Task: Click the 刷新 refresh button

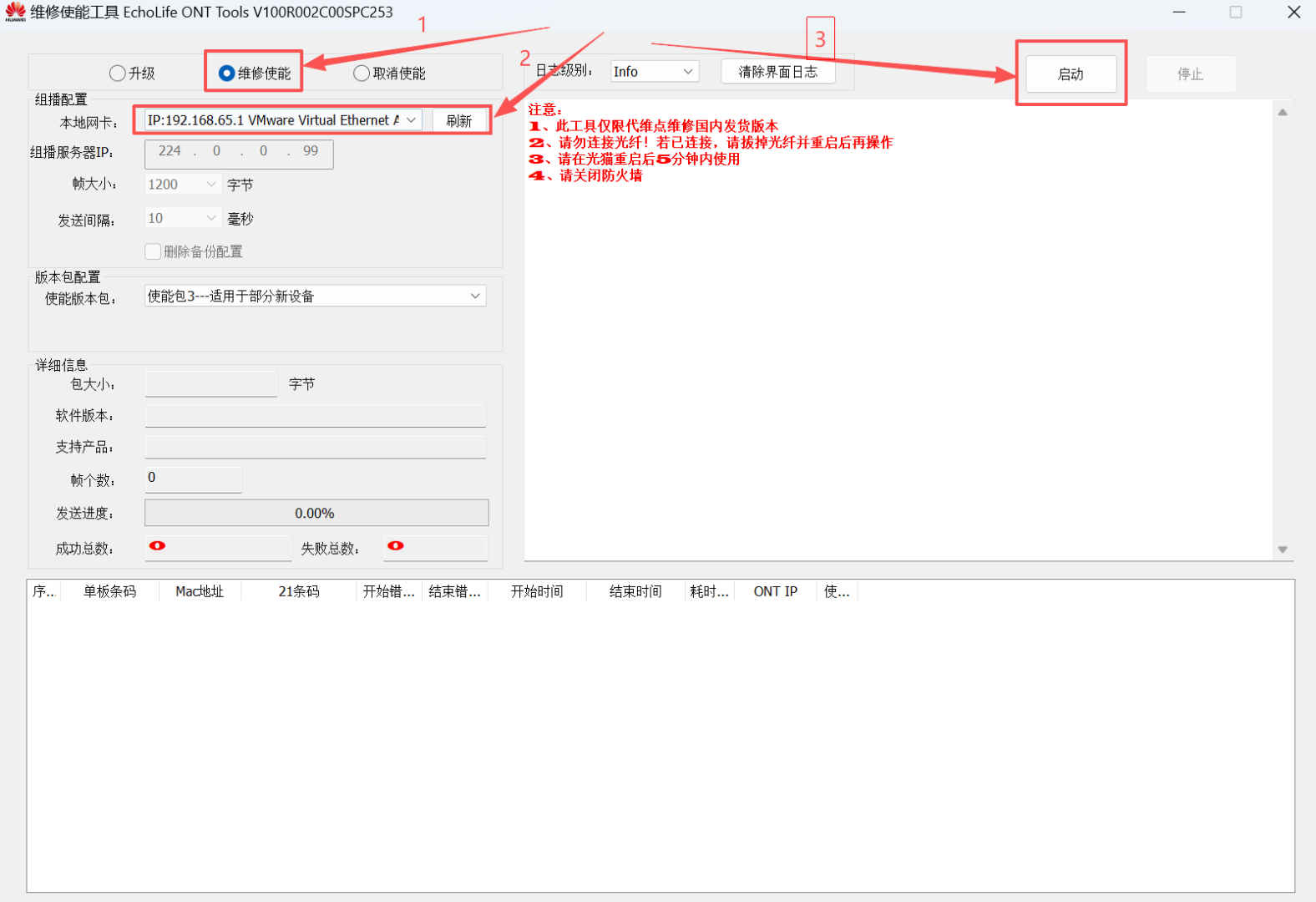Action: 458,120
